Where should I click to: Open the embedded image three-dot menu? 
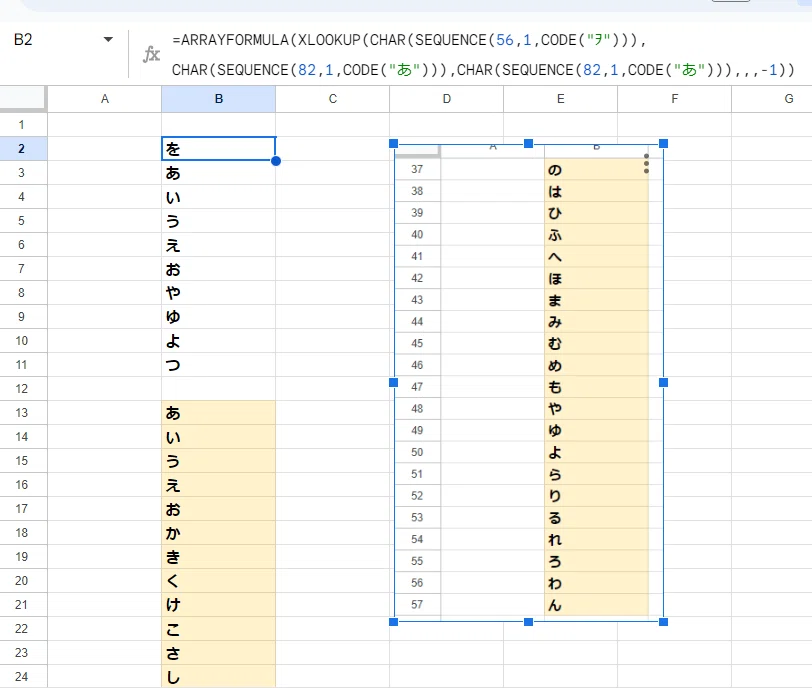tap(646, 164)
